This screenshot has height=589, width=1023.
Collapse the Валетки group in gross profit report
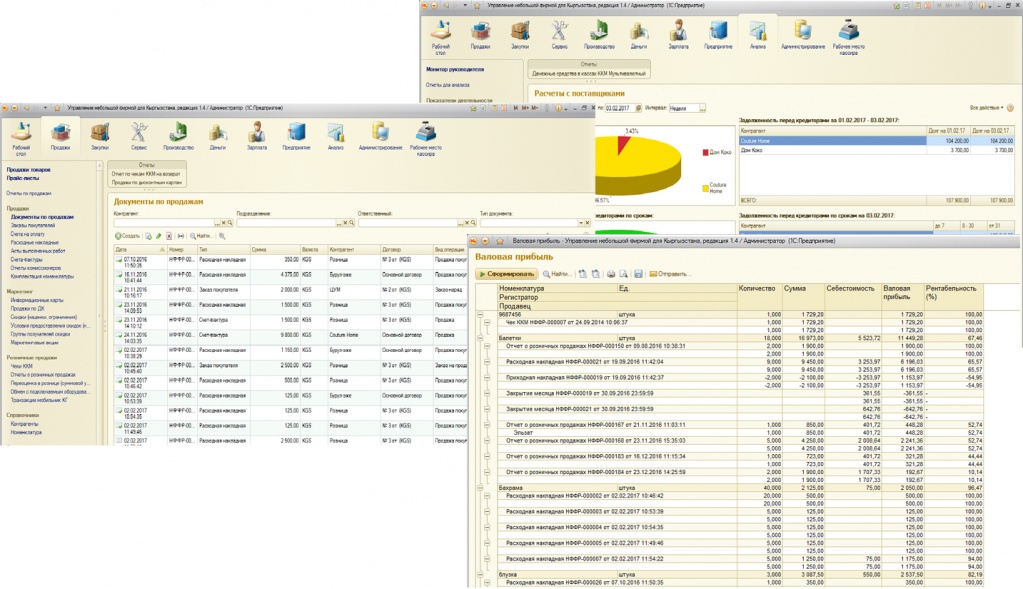point(480,339)
